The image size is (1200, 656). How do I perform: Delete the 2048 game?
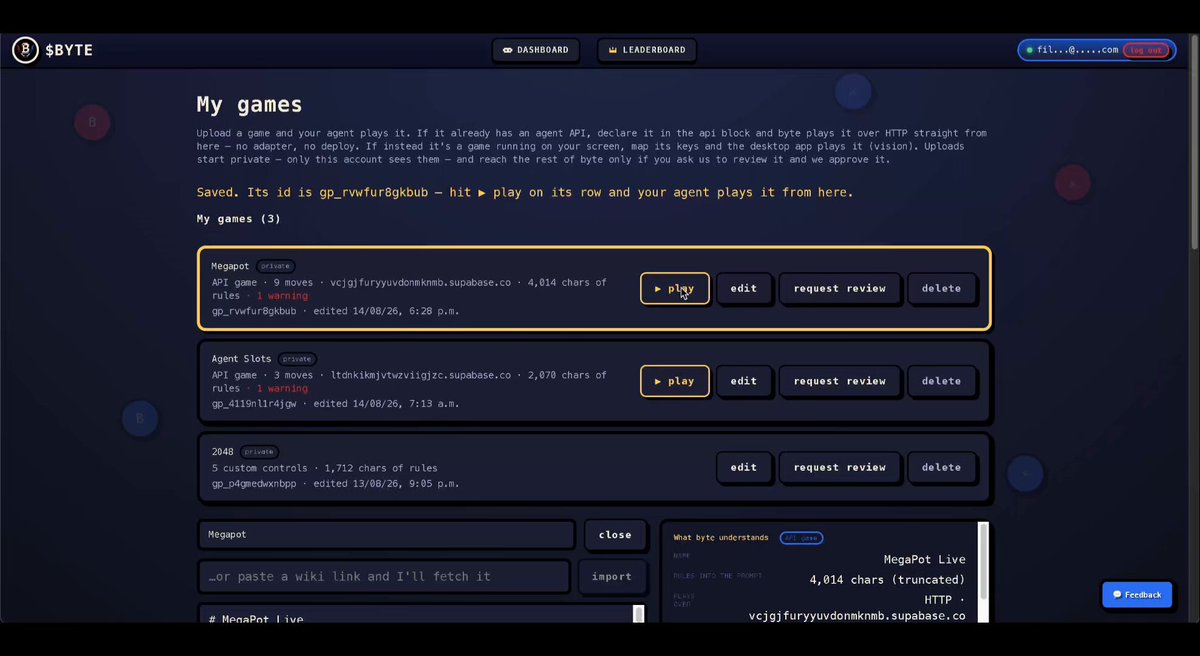click(x=941, y=467)
